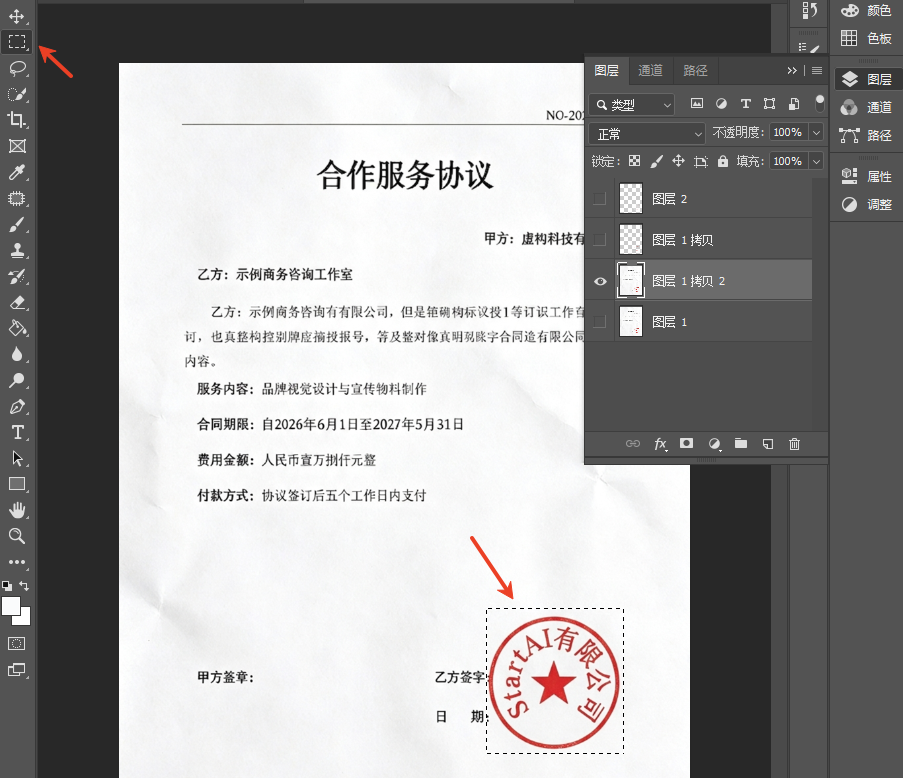Open the 正常 blend mode dropdown

647,134
